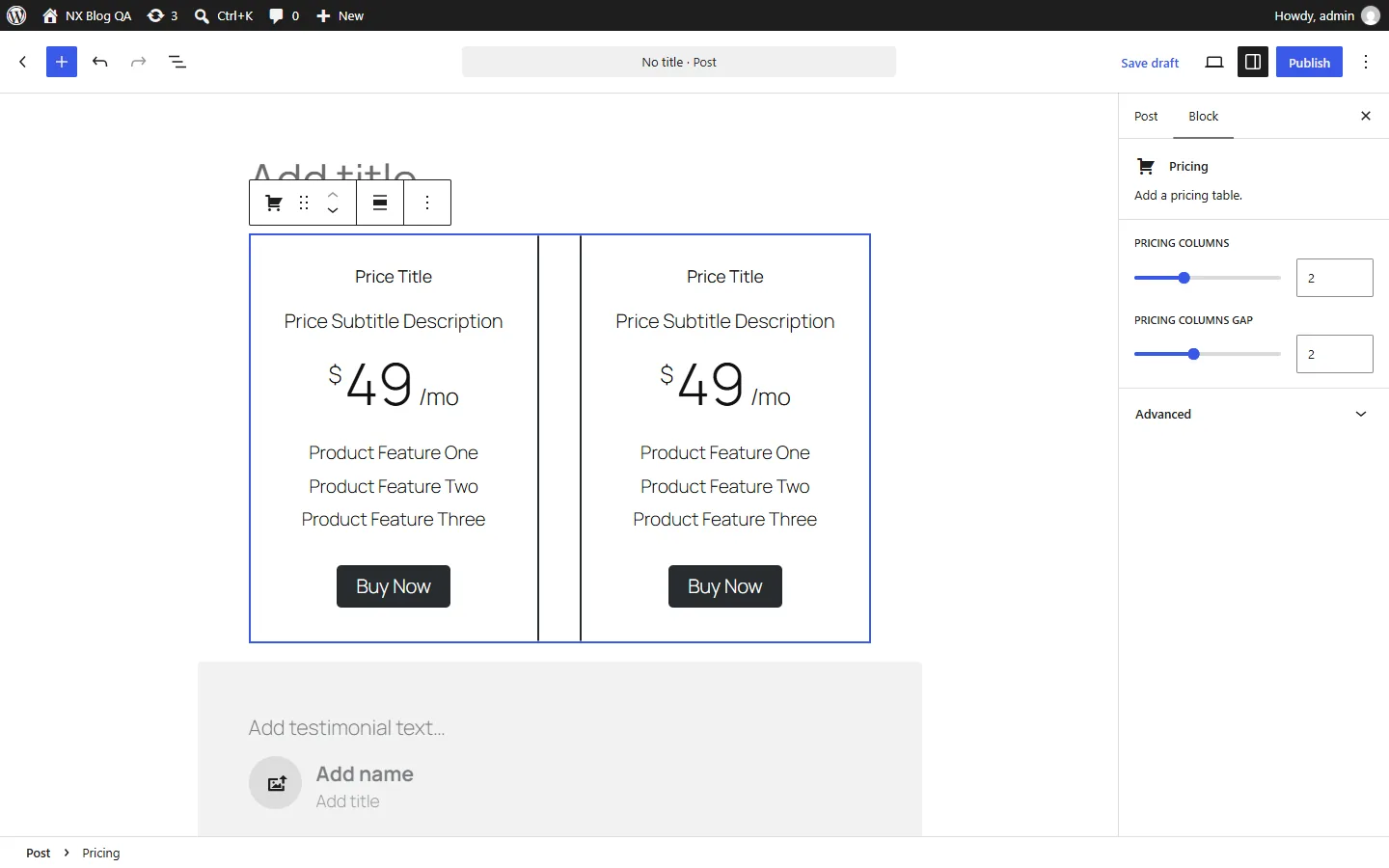
Task: Click the testimonial Add name field
Action: pyautogui.click(x=365, y=773)
